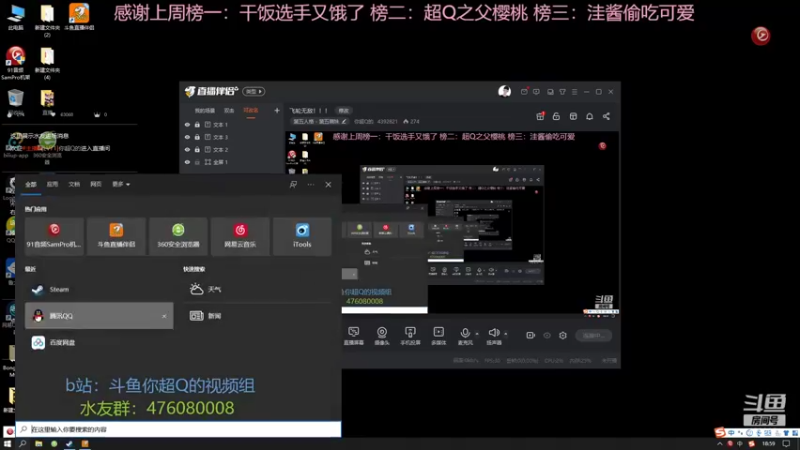Launch the iTools tile
800x450 pixels.
(302, 236)
